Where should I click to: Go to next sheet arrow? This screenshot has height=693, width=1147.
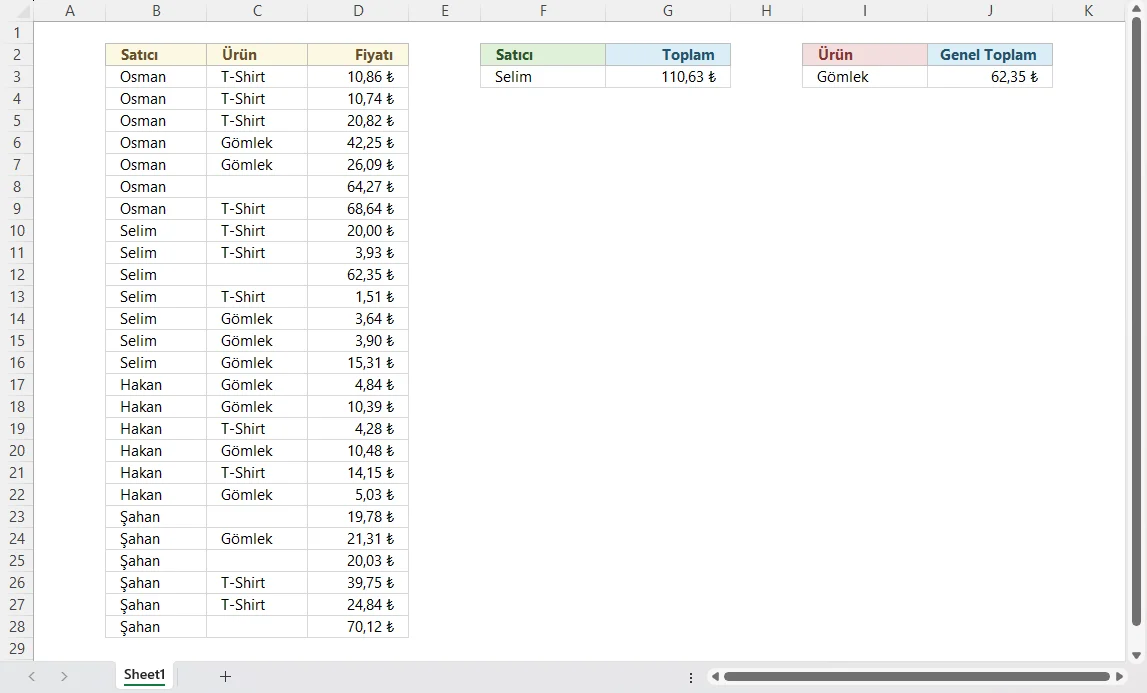[64, 676]
